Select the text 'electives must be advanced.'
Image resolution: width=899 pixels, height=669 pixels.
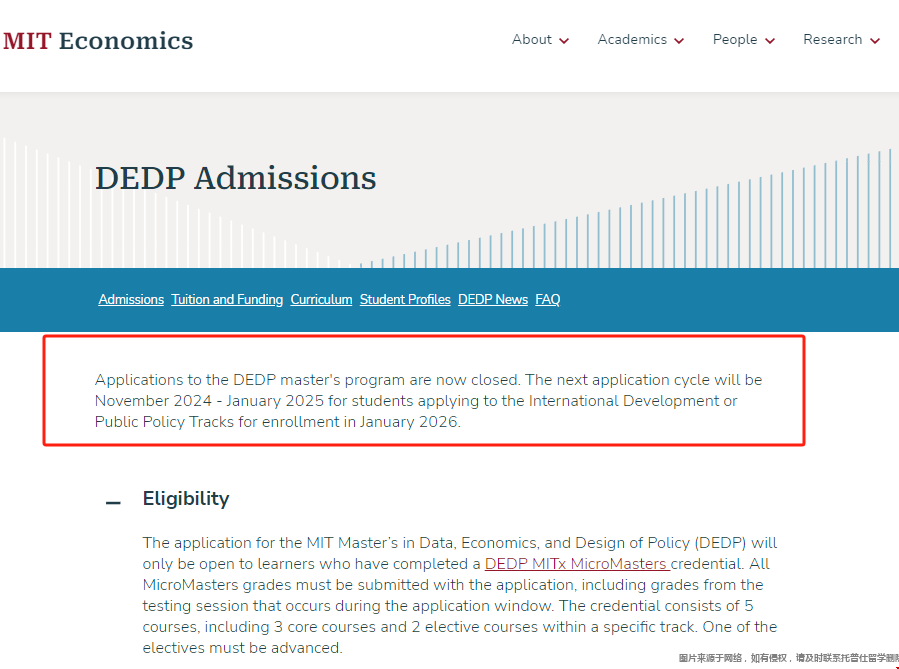(242, 648)
